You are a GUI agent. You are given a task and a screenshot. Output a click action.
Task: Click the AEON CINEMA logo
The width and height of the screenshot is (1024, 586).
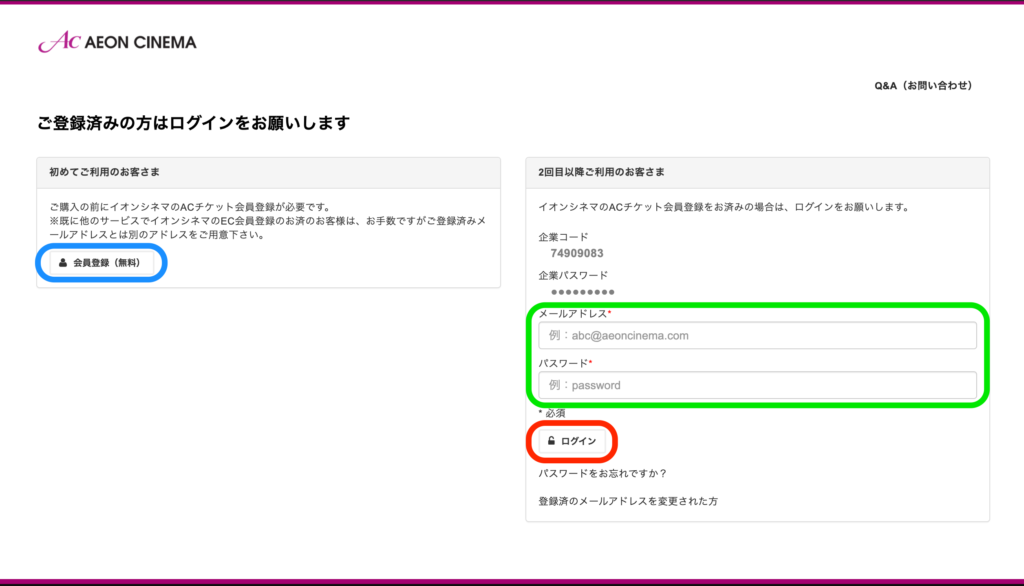click(x=118, y=42)
